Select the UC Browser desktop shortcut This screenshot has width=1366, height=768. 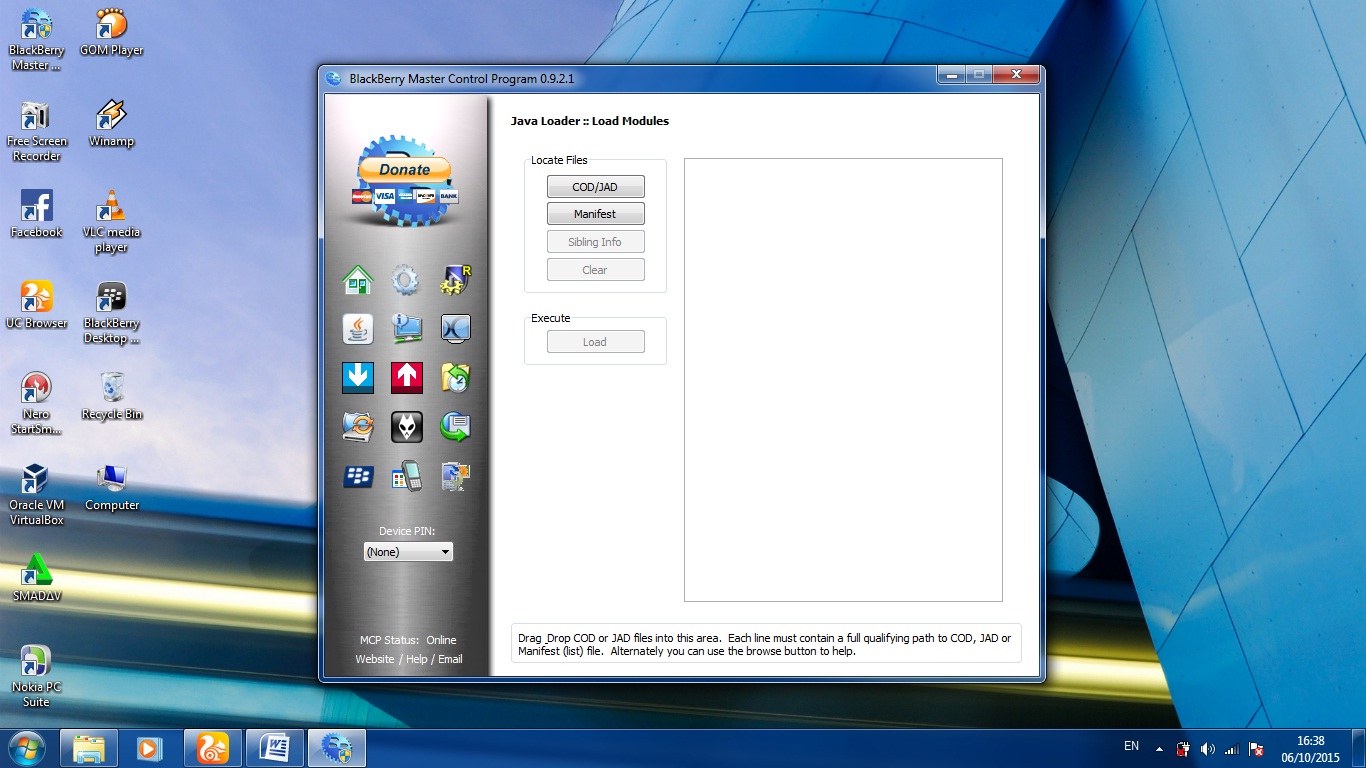click(x=36, y=306)
